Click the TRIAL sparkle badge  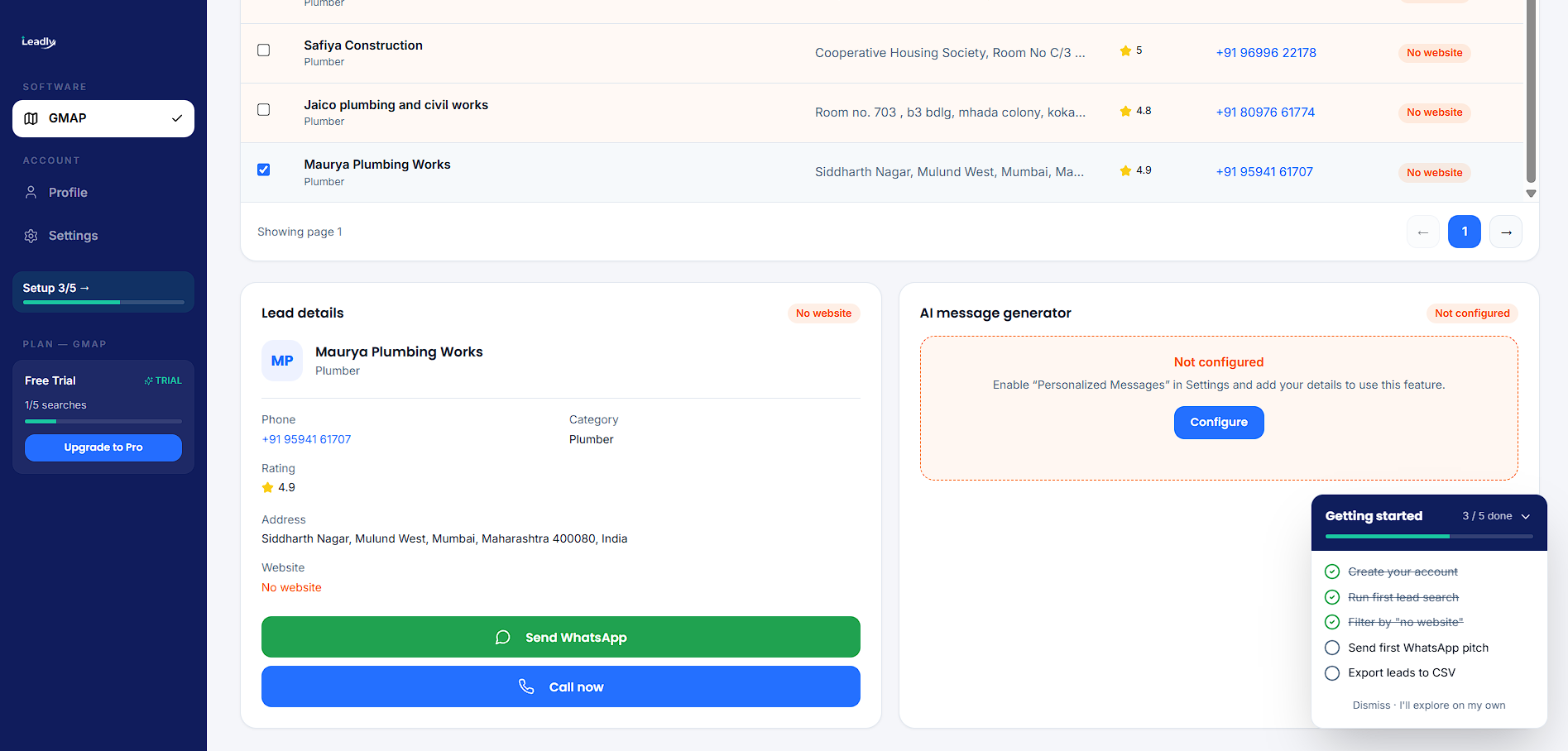click(x=163, y=380)
